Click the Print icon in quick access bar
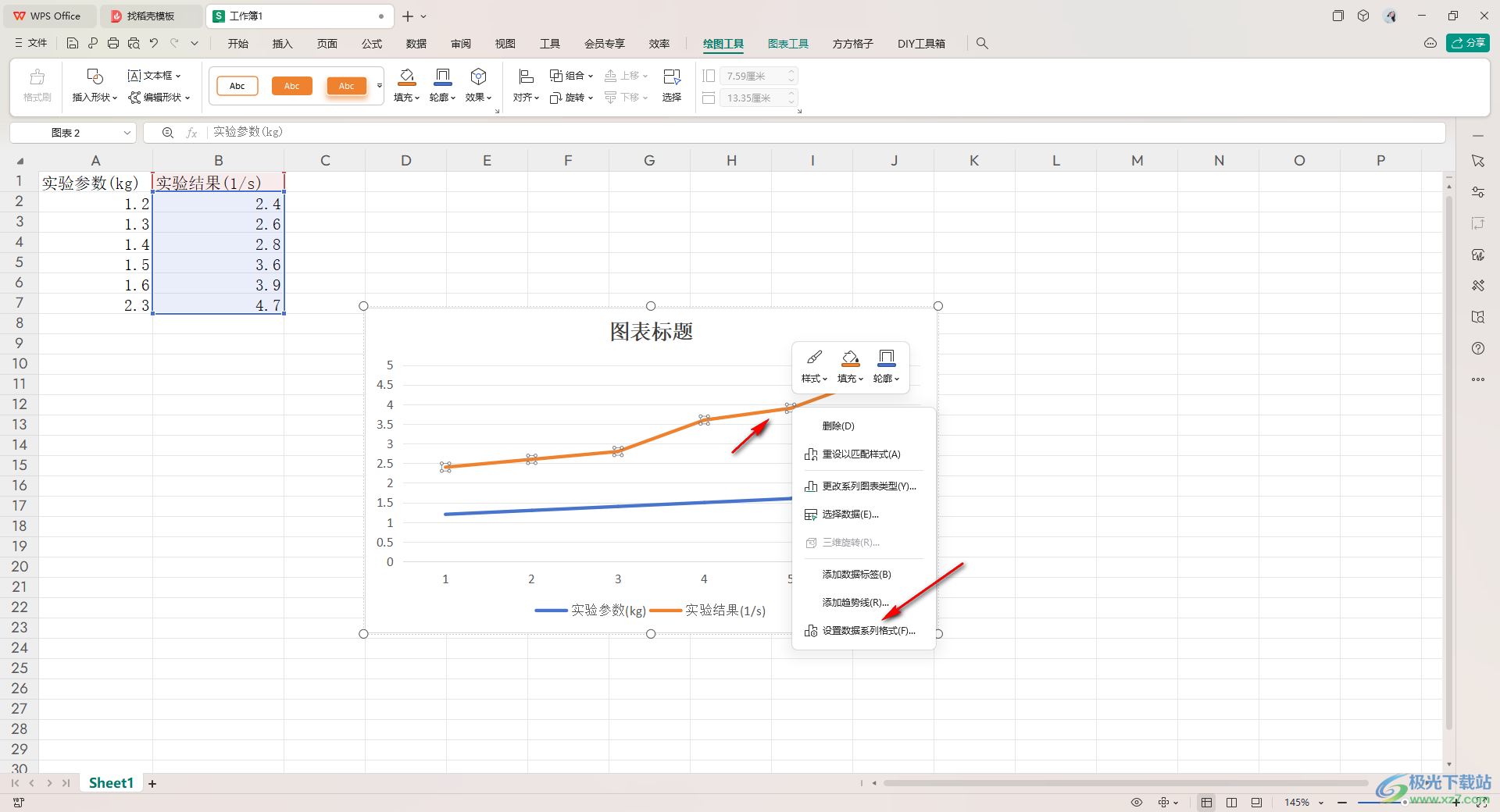 [x=113, y=44]
